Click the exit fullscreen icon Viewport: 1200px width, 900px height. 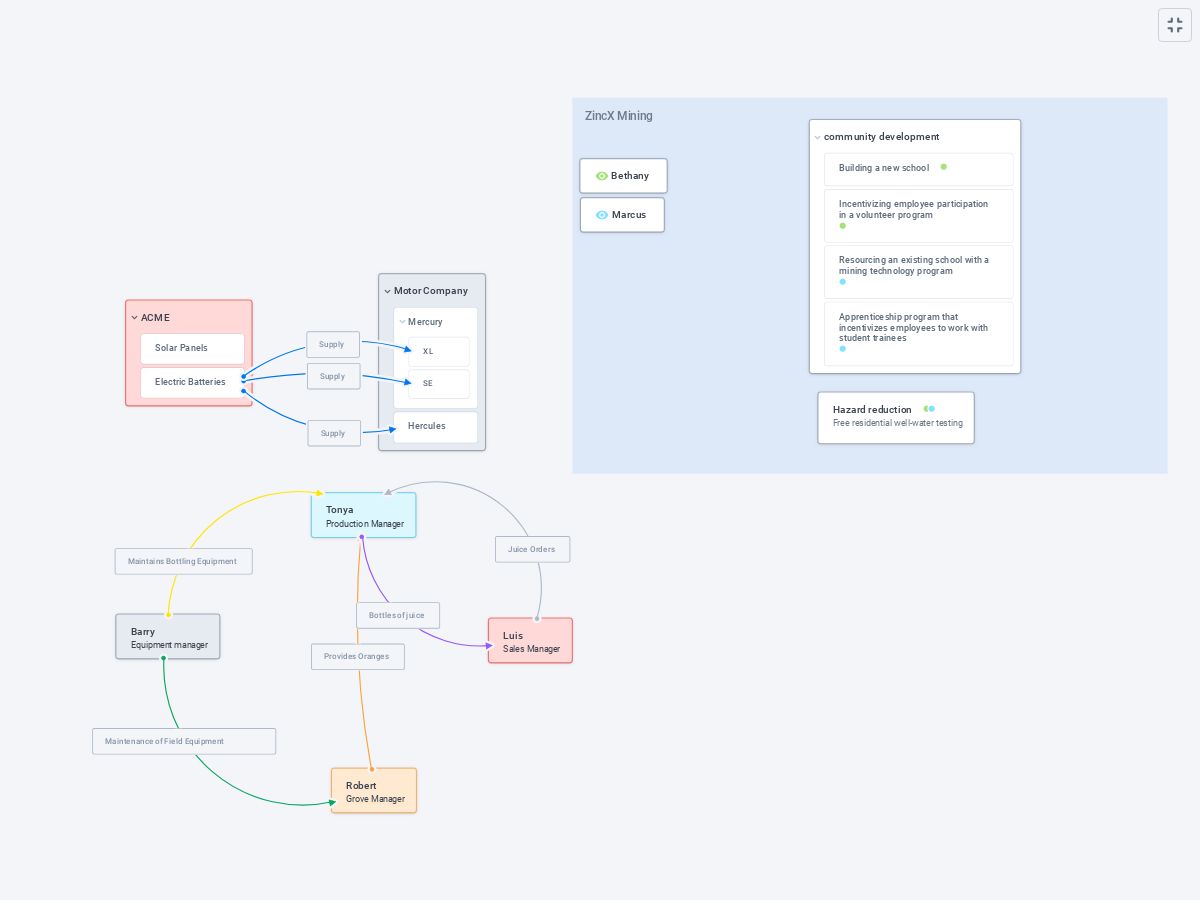pos(1175,25)
